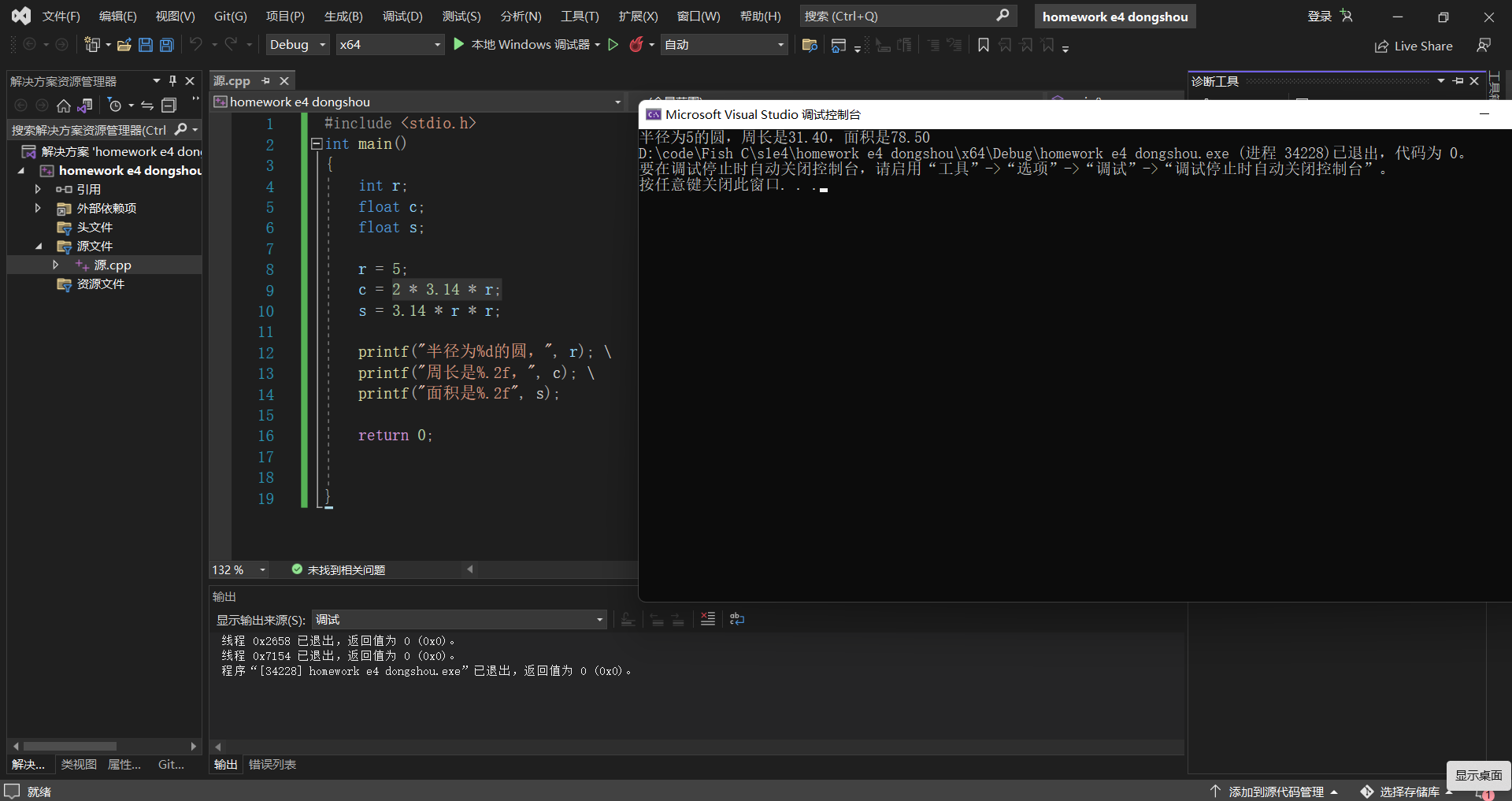This screenshot has width=1512, height=801.
Task: Click the return 0; line in the editor
Action: (x=395, y=435)
